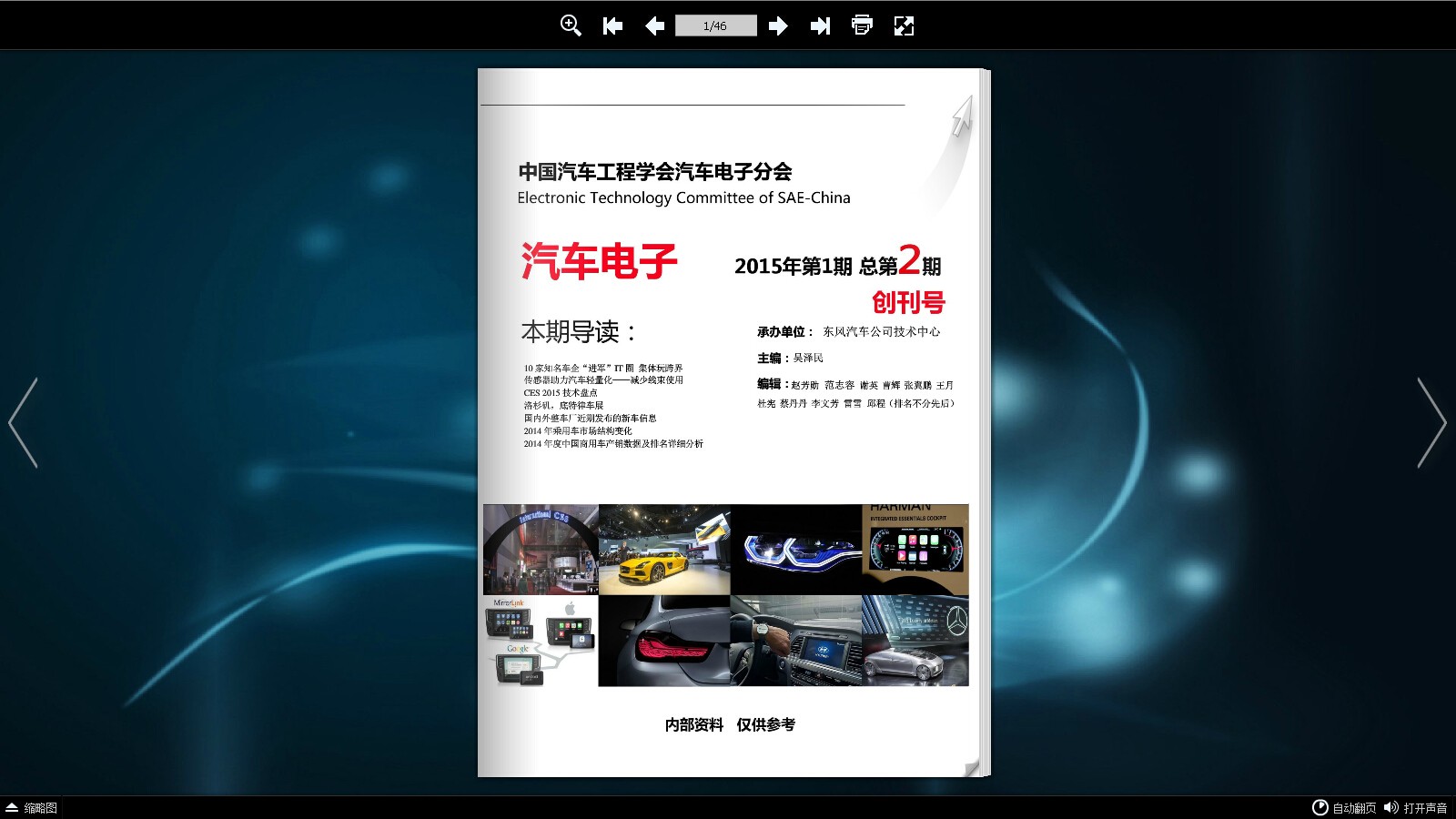Image resolution: width=1456 pixels, height=819 pixels.
Task: Click the line 洛杉矶，底特律车展
Action: tap(563, 406)
